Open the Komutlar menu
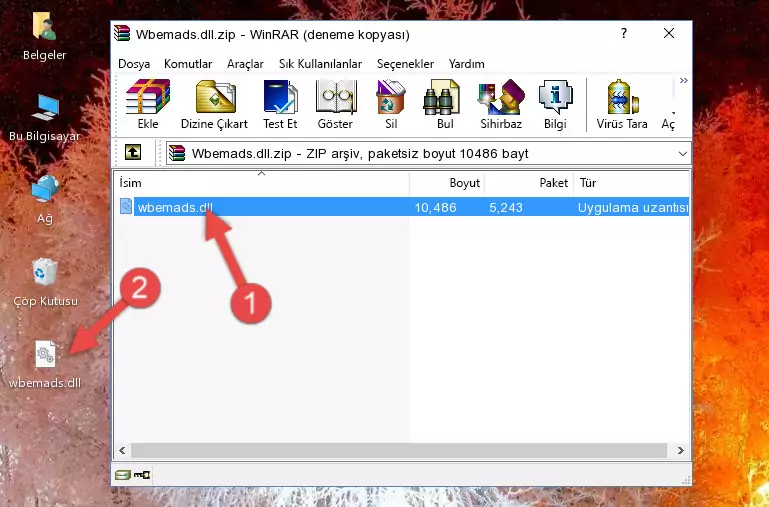Image resolution: width=769 pixels, height=507 pixels. point(188,64)
